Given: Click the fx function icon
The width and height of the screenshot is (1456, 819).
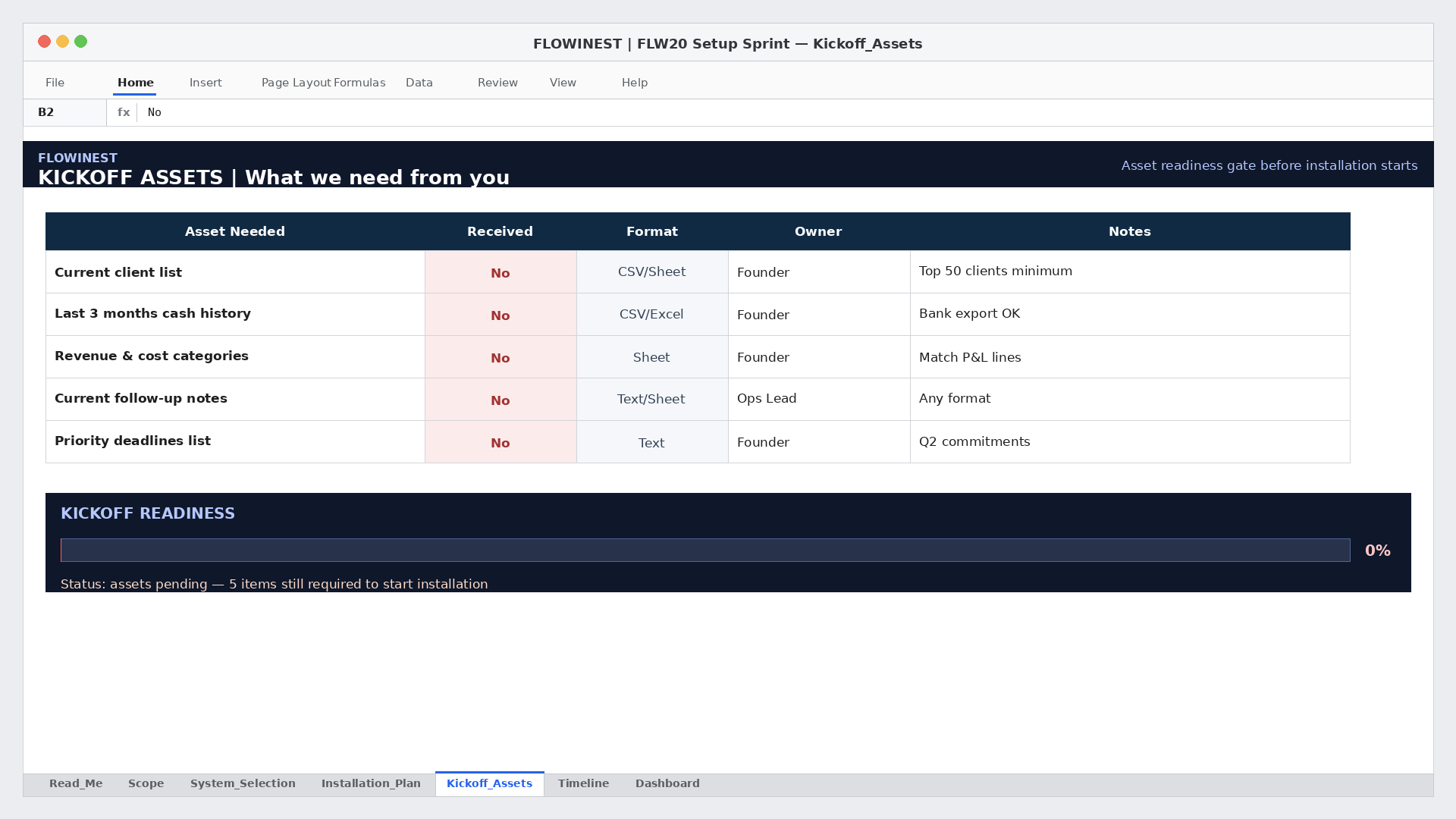Looking at the screenshot, I should coord(124,112).
